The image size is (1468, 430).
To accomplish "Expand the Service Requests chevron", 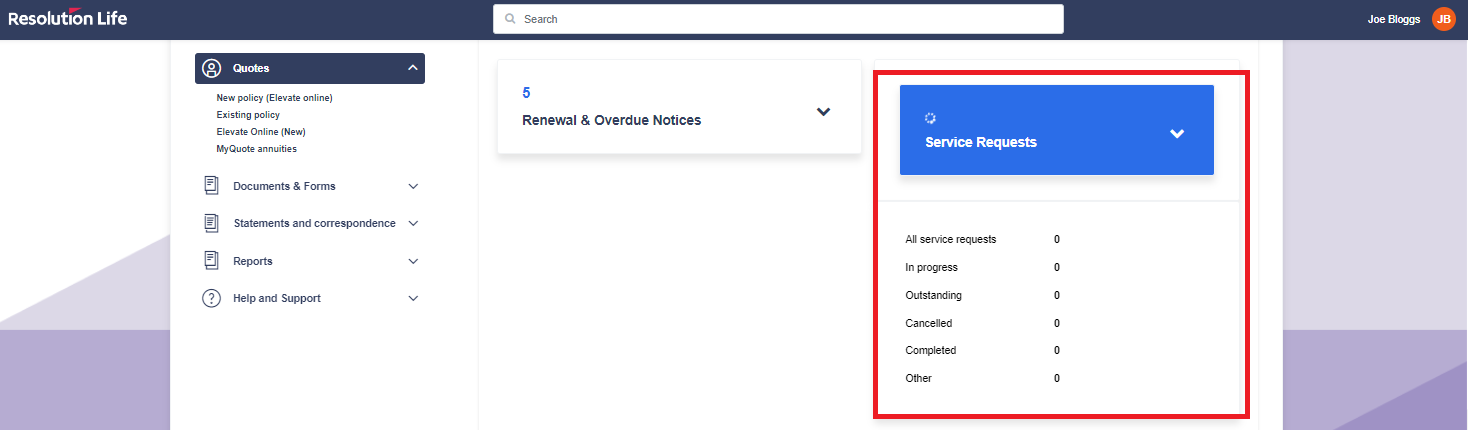I will point(1177,133).
